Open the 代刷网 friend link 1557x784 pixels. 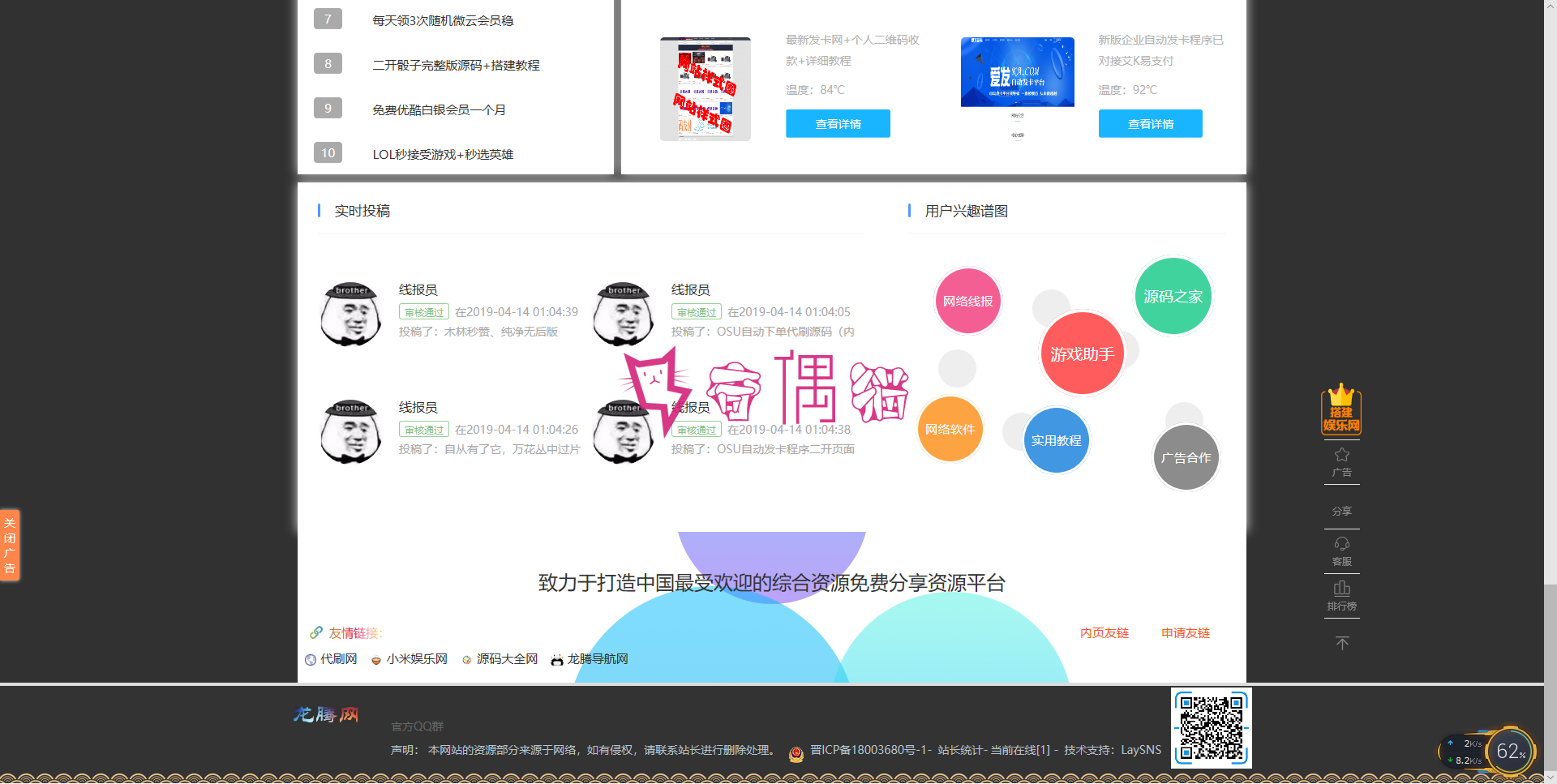point(339,659)
